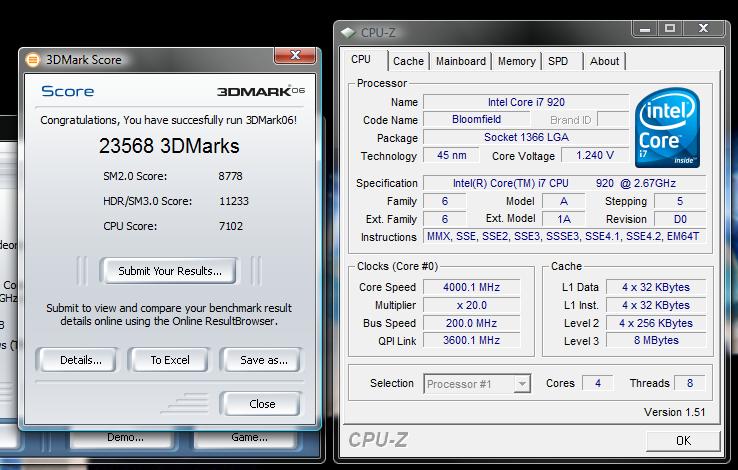
Task: Click the Name field Intel Core i7 920
Action: coord(526,102)
